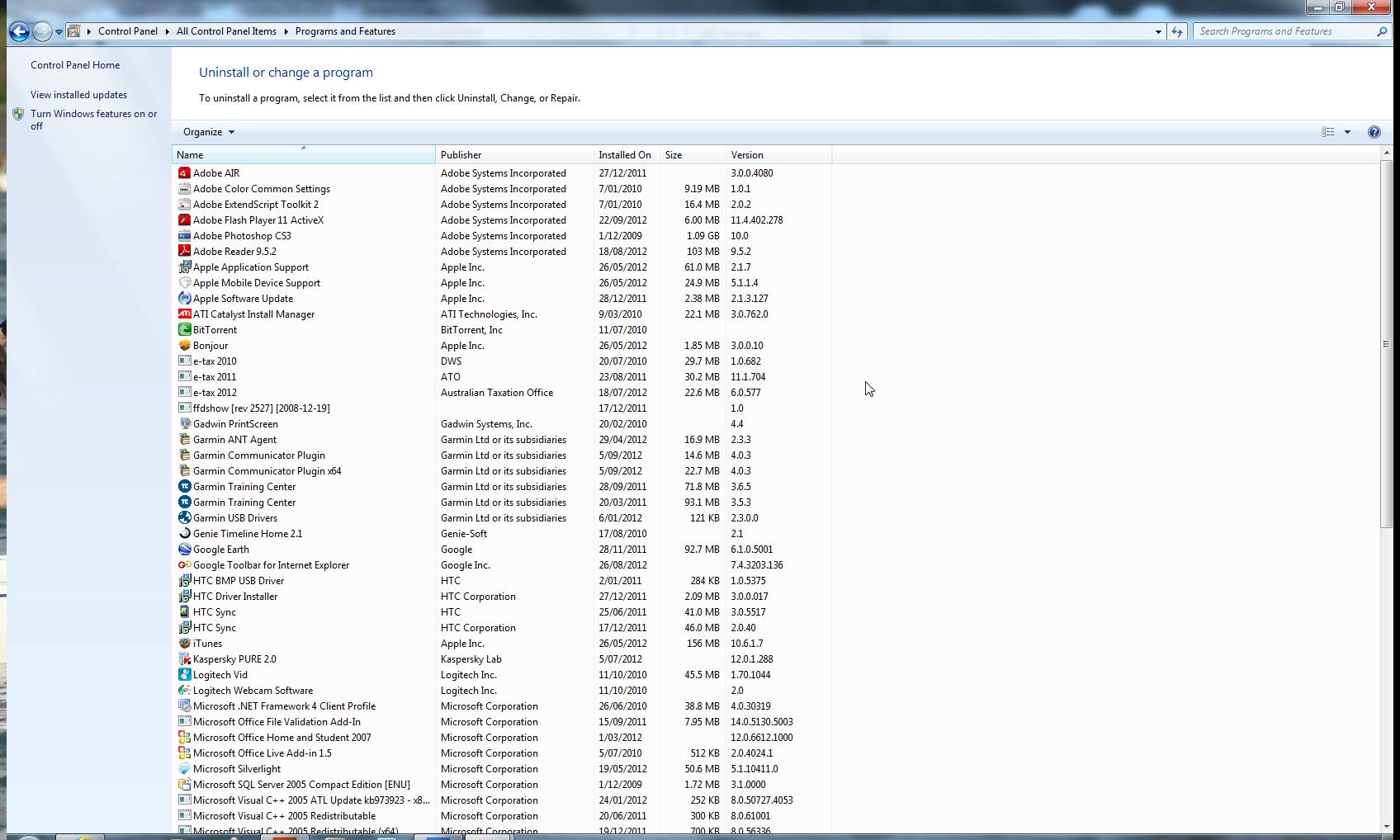
Task: Click into Search Programs and Features field
Action: [1284, 31]
